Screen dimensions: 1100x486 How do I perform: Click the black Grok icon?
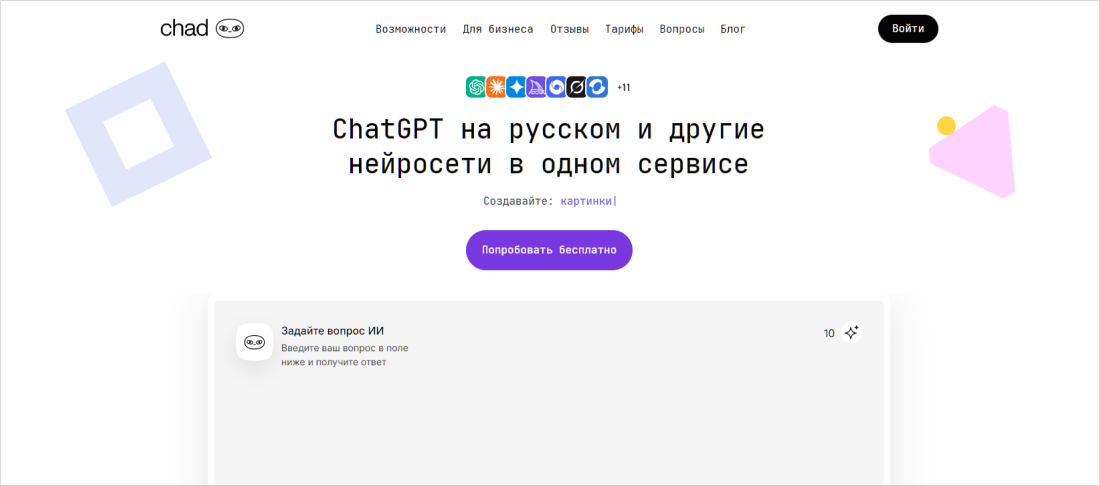click(x=576, y=87)
